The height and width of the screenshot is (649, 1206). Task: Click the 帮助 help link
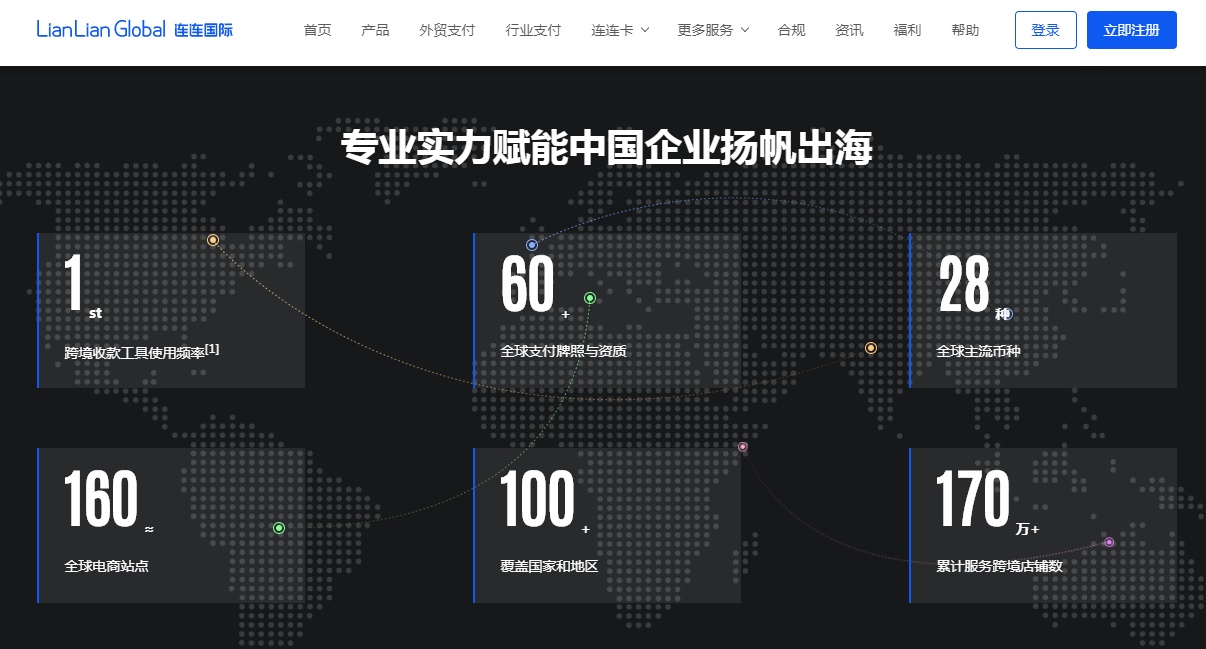click(965, 30)
